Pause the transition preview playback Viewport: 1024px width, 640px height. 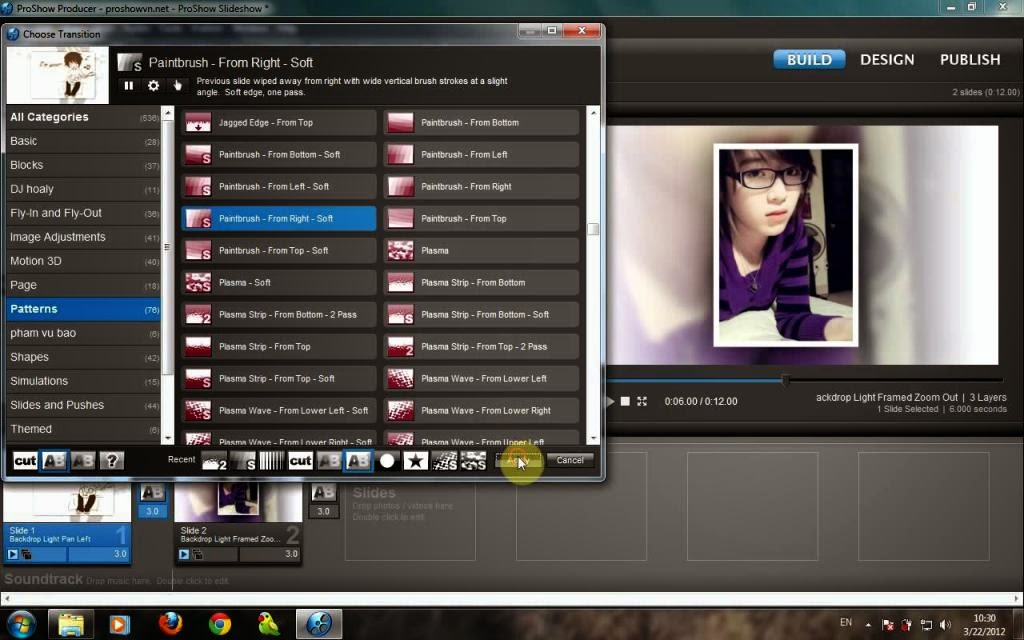coord(129,85)
